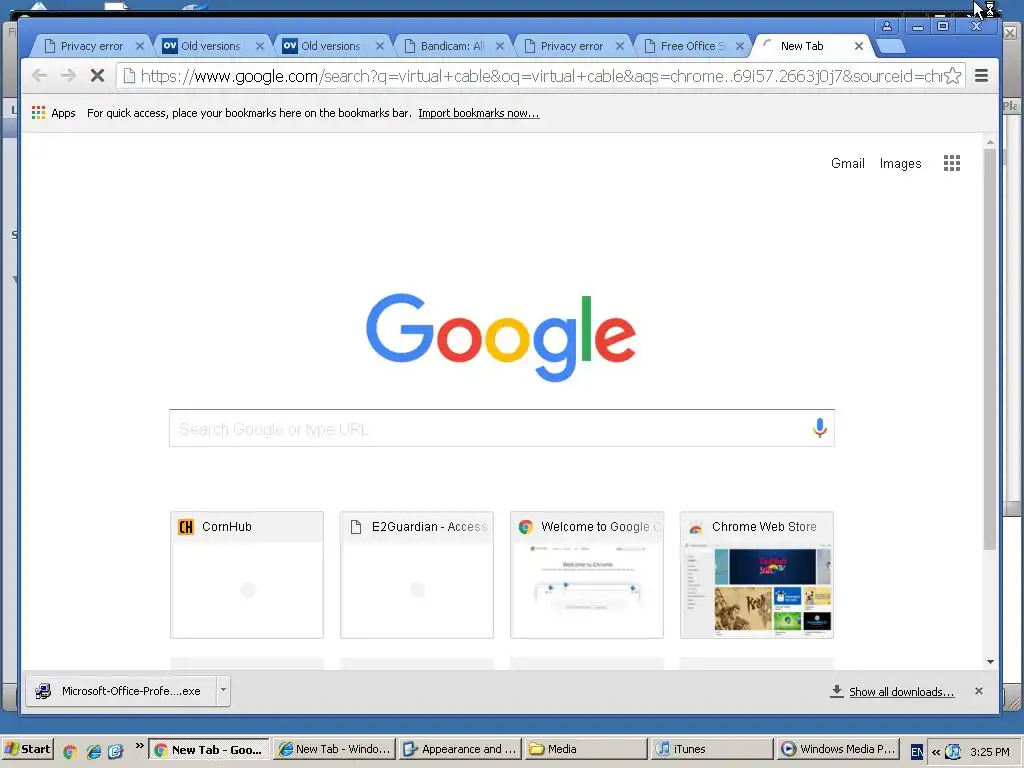1024x768 pixels.
Task: Switch to New Tab Windows IE taskbar button
Action: pos(334,750)
